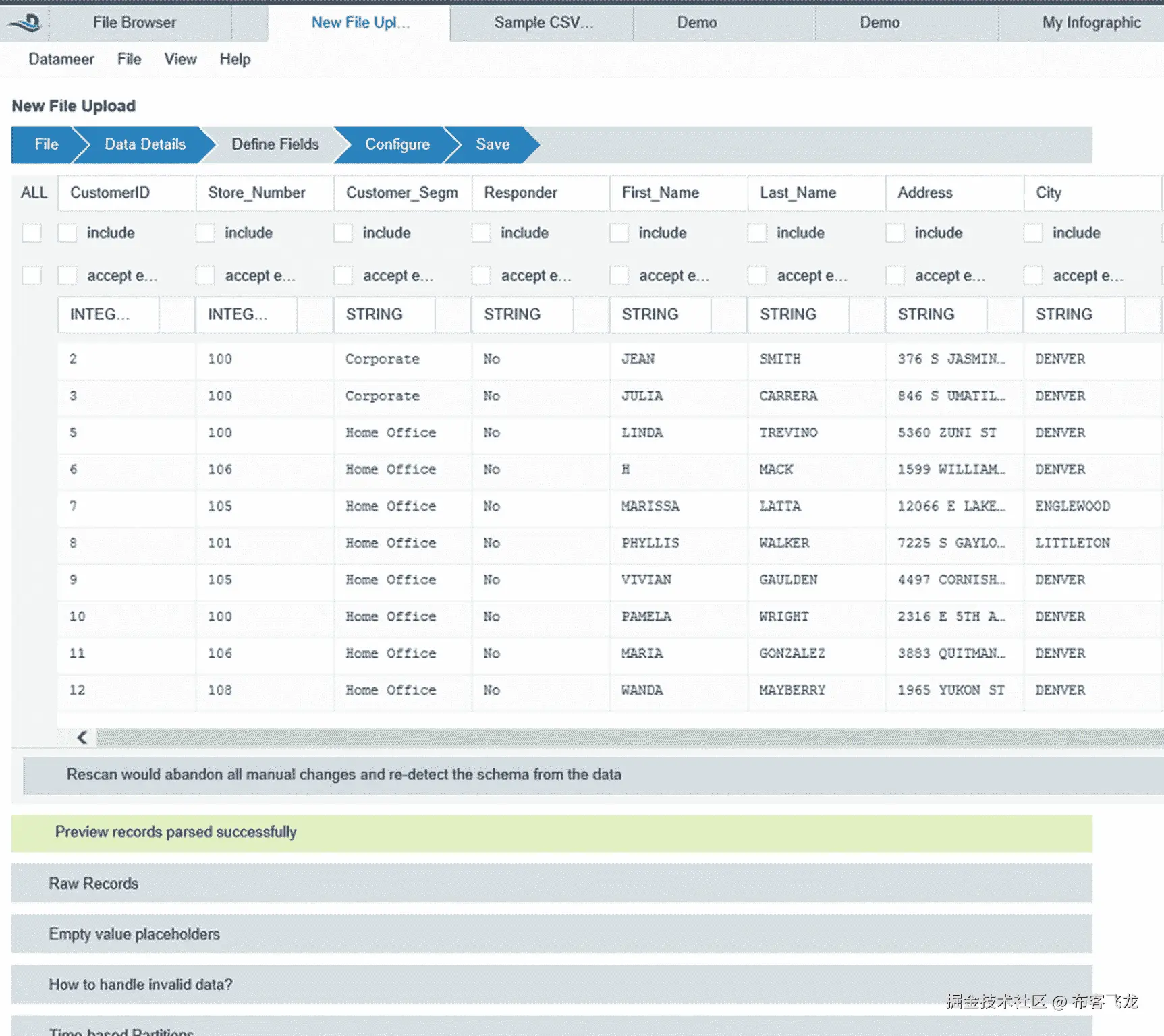The image size is (1164, 1036).
Task: Toggle accept empty for CustomerID
Action: coord(67,276)
